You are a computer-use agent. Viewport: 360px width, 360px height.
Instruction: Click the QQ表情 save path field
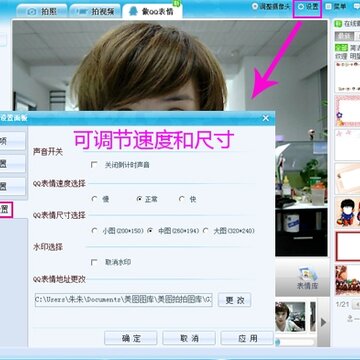pyautogui.click(x=124, y=300)
